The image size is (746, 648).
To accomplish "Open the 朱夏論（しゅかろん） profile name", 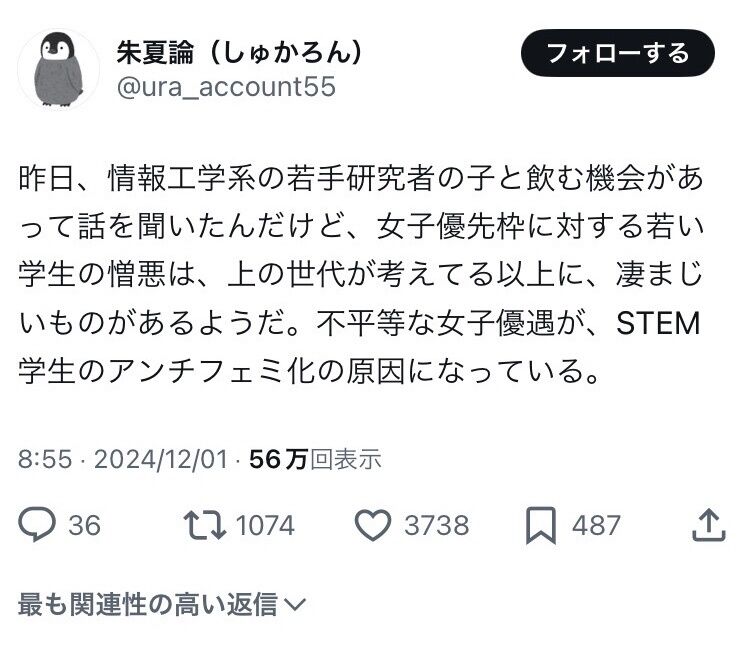I will pos(238,52).
